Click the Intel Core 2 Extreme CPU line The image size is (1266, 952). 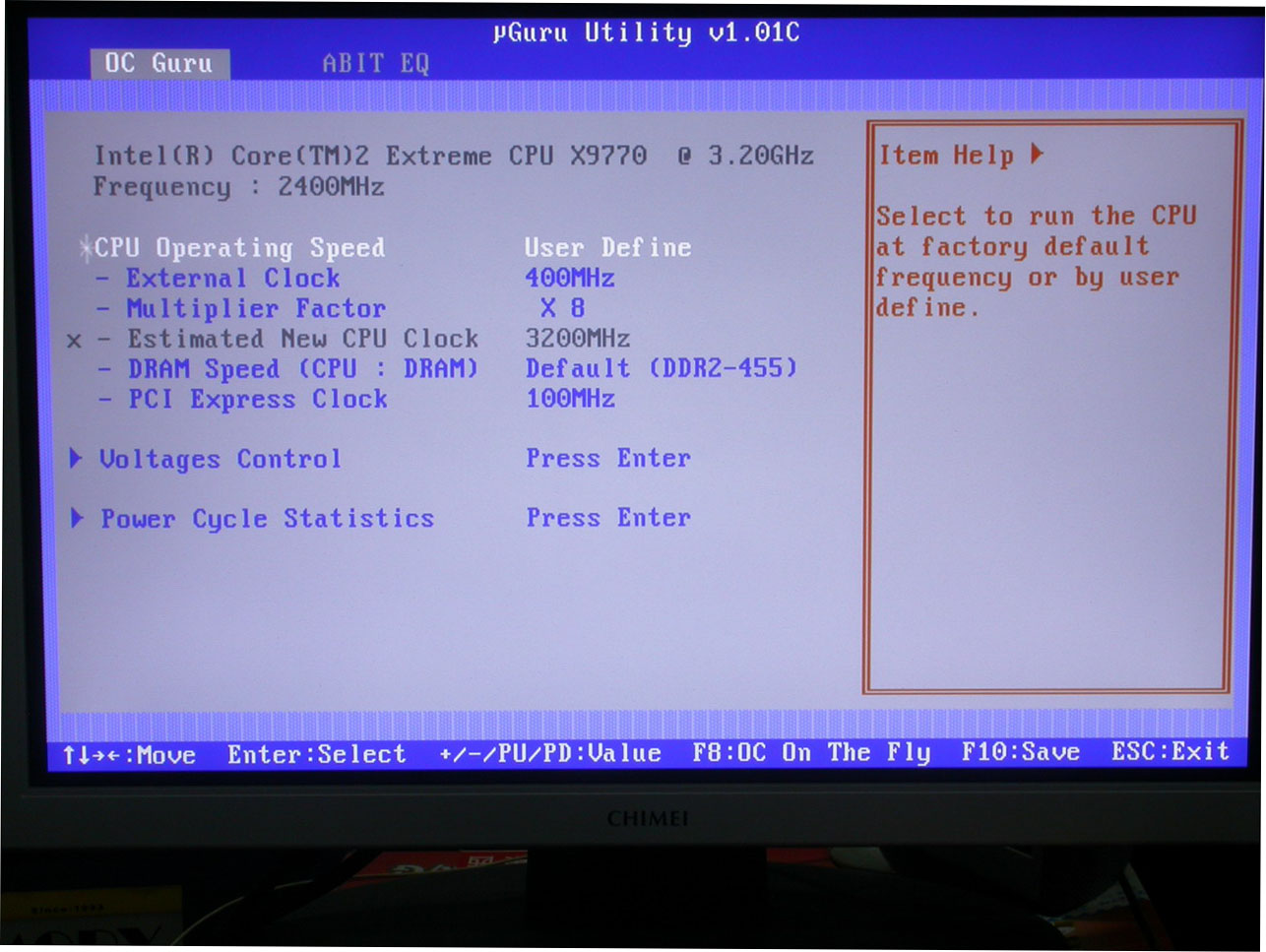coord(454,156)
